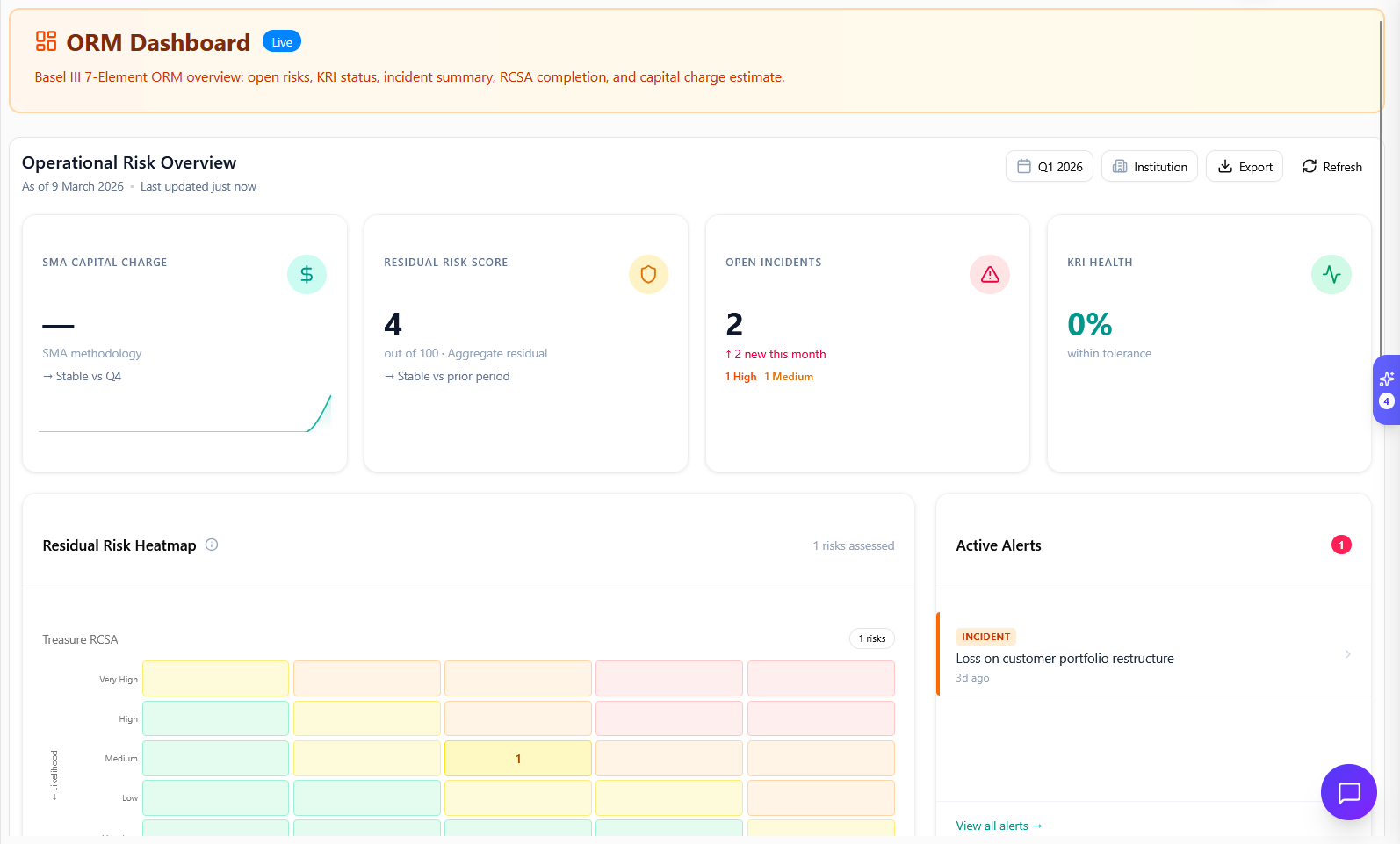
Task: Click the Active Alerts count badge
Action: point(1341,545)
